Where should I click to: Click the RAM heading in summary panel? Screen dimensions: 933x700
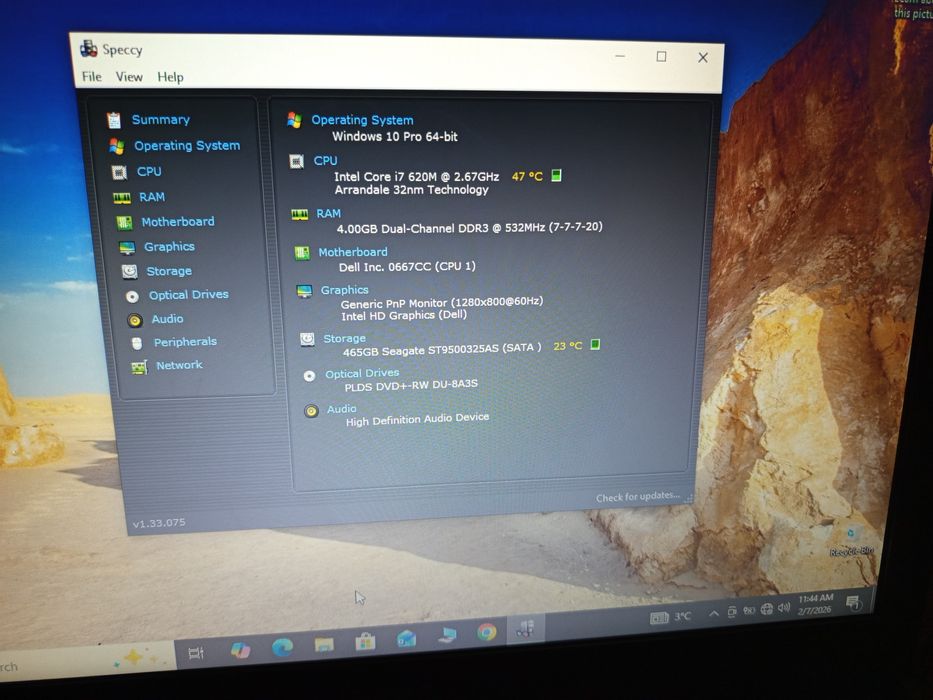point(328,213)
